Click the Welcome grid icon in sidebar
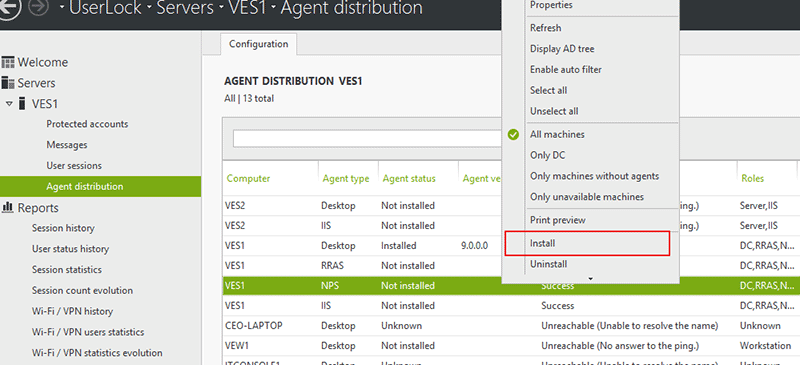This screenshot has height=365, width=800. pos(8,62)
